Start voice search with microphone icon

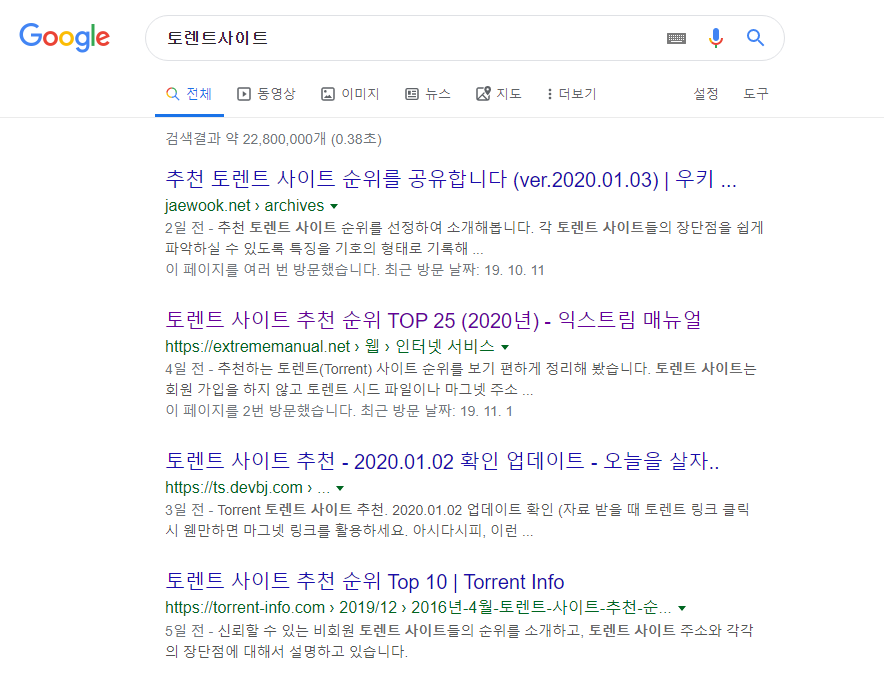pyautogui.click(x=715, y=38)
